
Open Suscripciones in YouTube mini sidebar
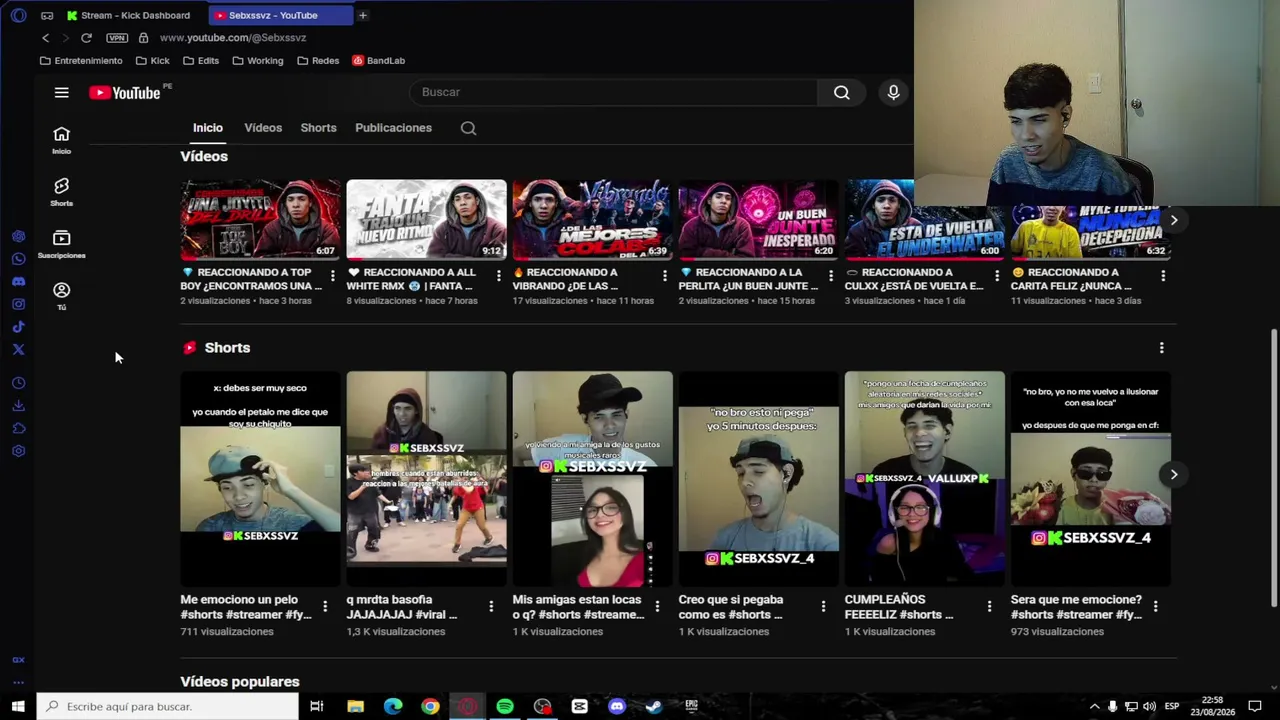coord(61,244)
